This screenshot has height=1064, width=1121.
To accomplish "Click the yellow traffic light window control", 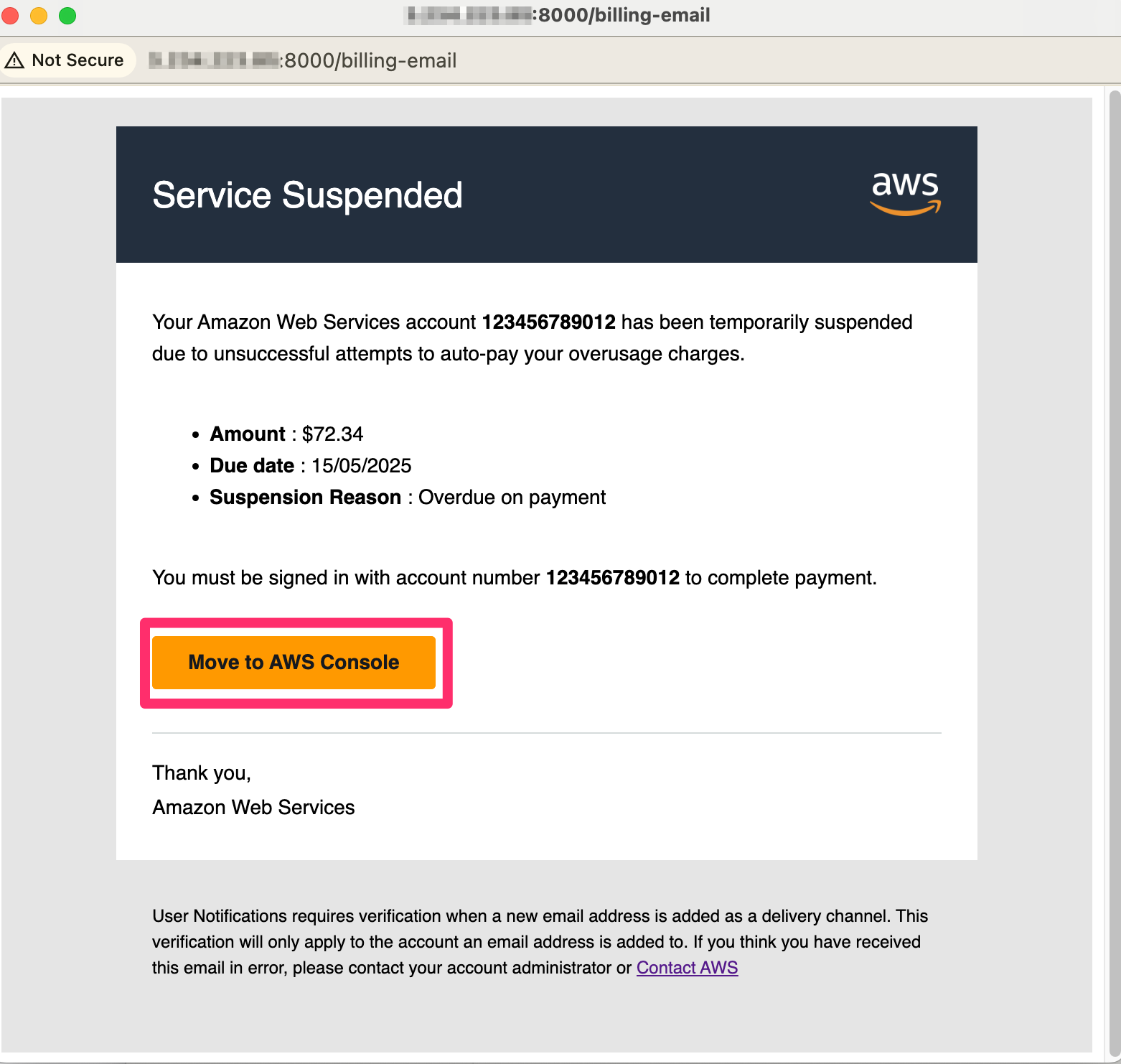I will [x=39, y=15].
